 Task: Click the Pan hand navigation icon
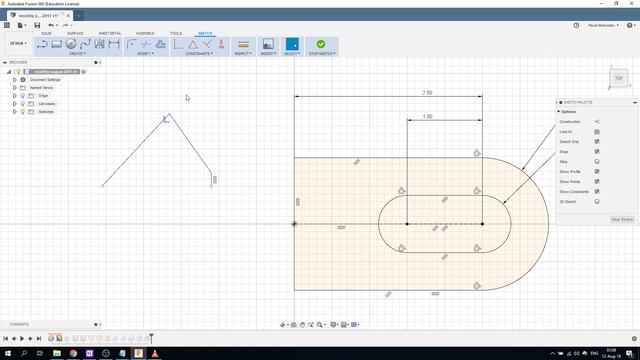tap(302, 324)
